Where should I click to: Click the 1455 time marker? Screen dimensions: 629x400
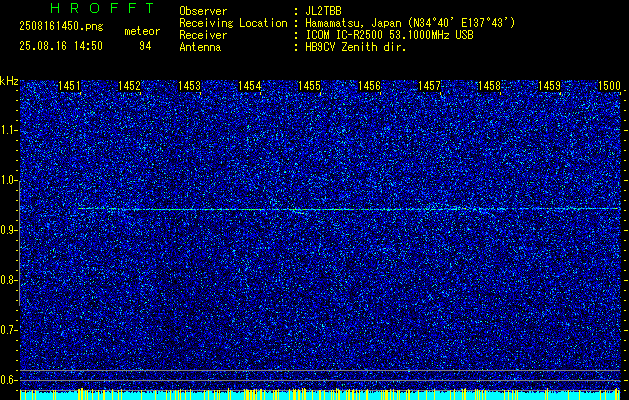309,85
